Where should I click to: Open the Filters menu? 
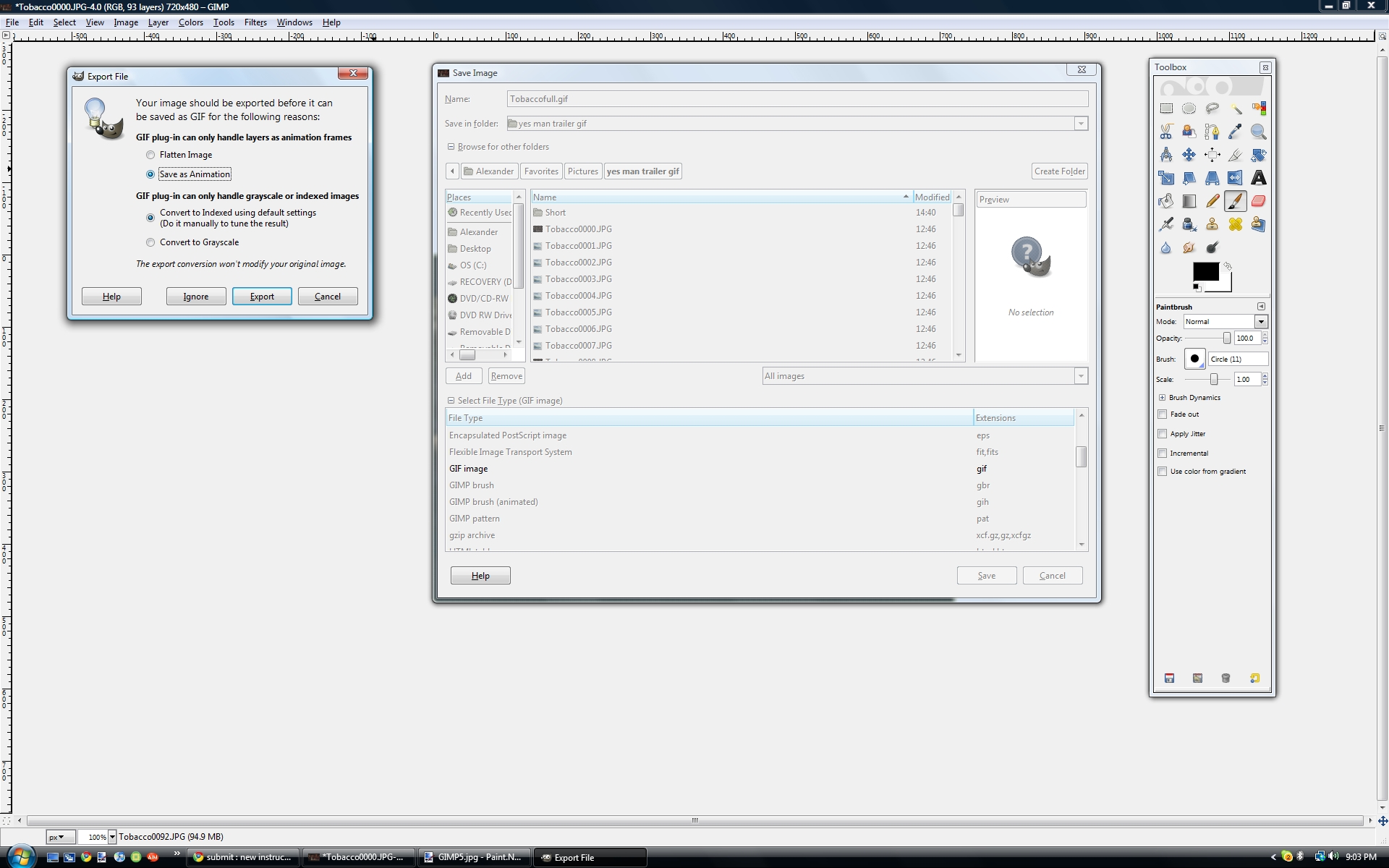[x=255, y=22]
